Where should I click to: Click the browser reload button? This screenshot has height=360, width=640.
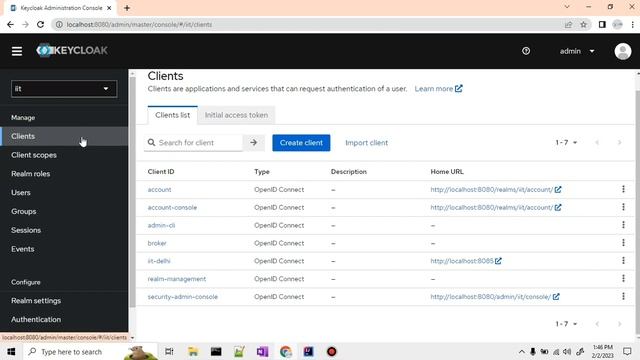tap(40, 24)
